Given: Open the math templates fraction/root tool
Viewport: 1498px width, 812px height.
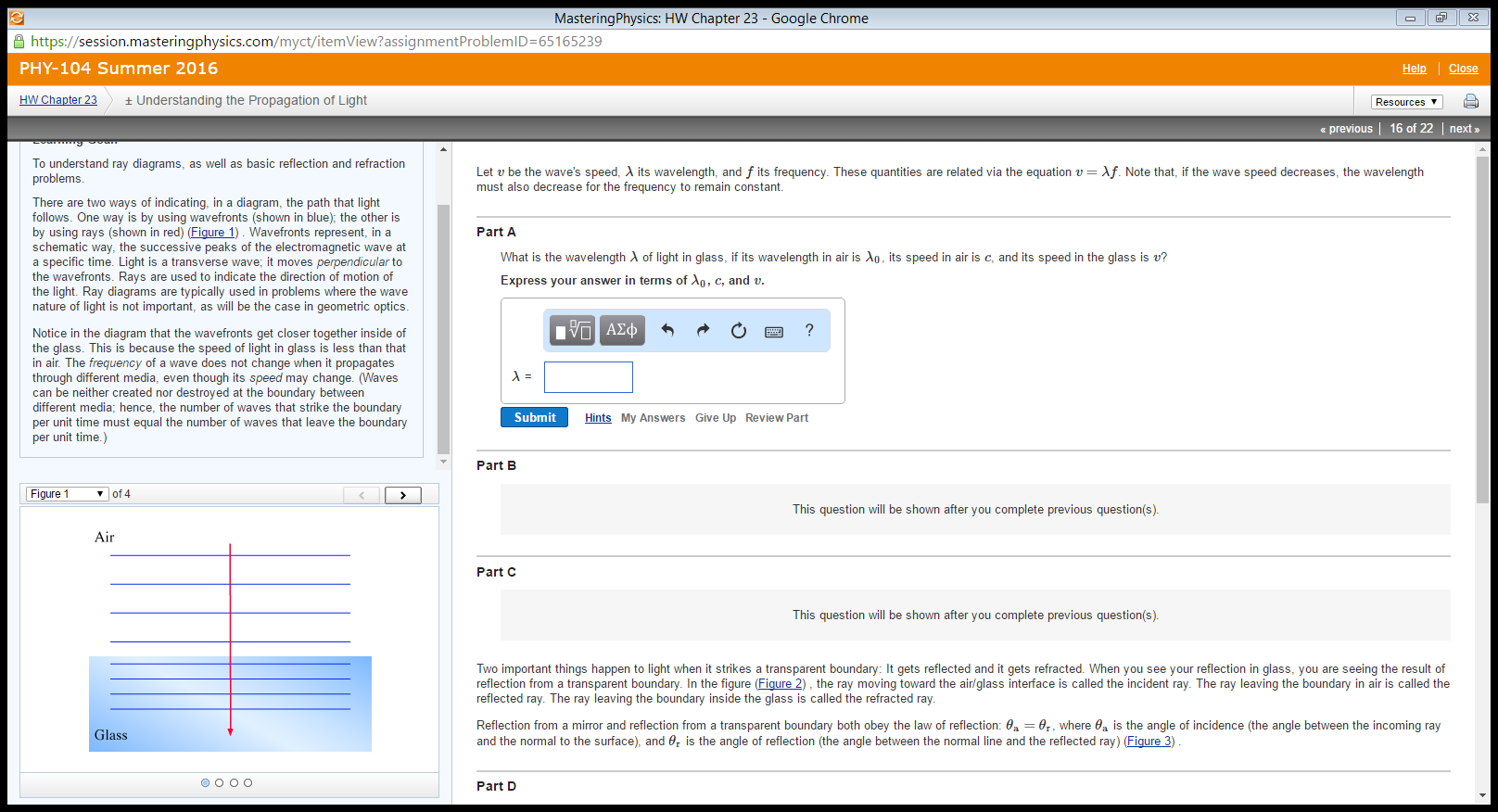Looking at the screenshot, I should [572, 330].
